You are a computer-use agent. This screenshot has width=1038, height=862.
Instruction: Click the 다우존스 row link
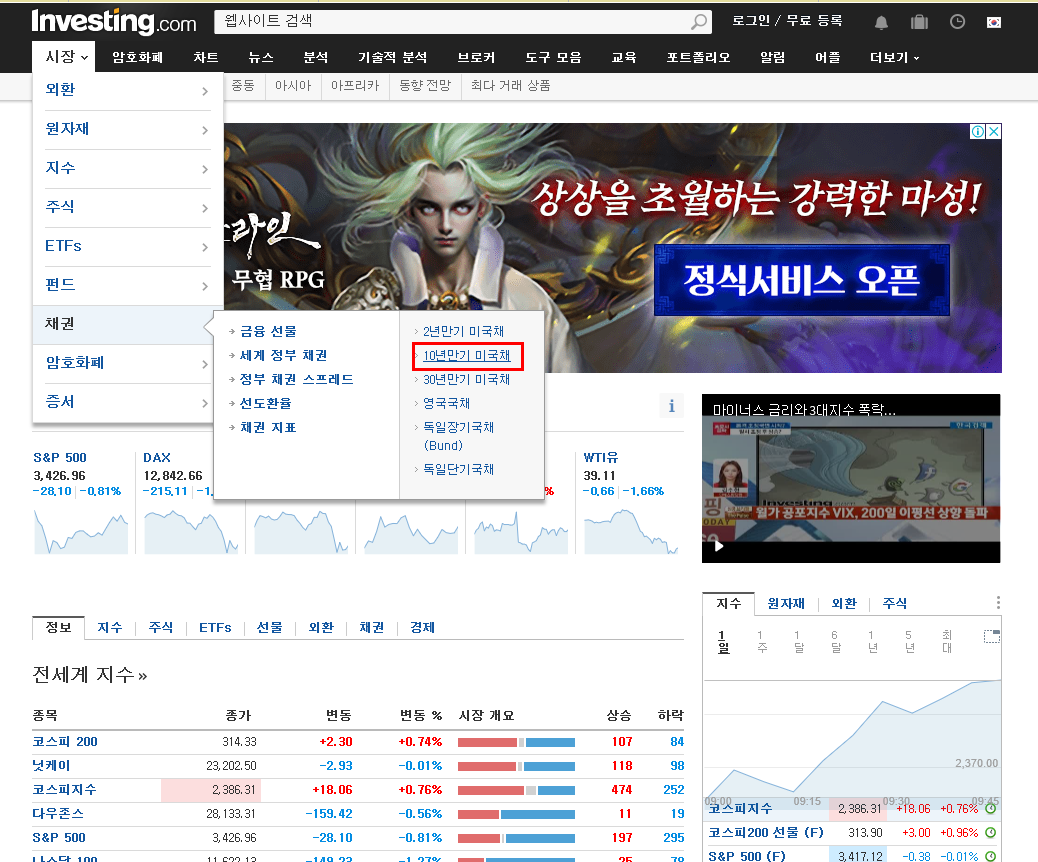coord(58,814)
